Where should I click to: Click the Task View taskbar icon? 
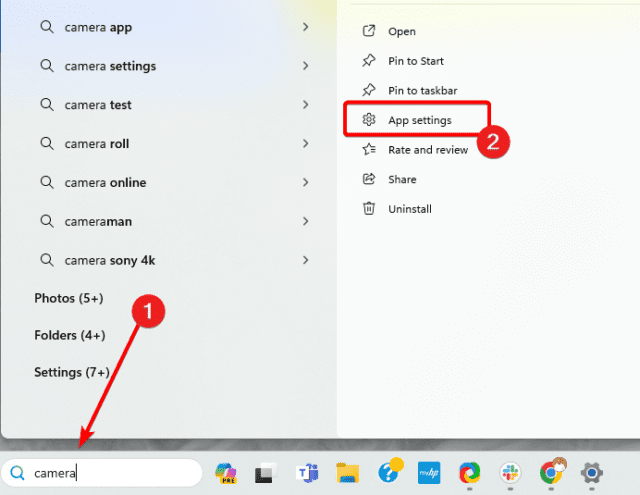pyautogui.click(x=264, y=473)
